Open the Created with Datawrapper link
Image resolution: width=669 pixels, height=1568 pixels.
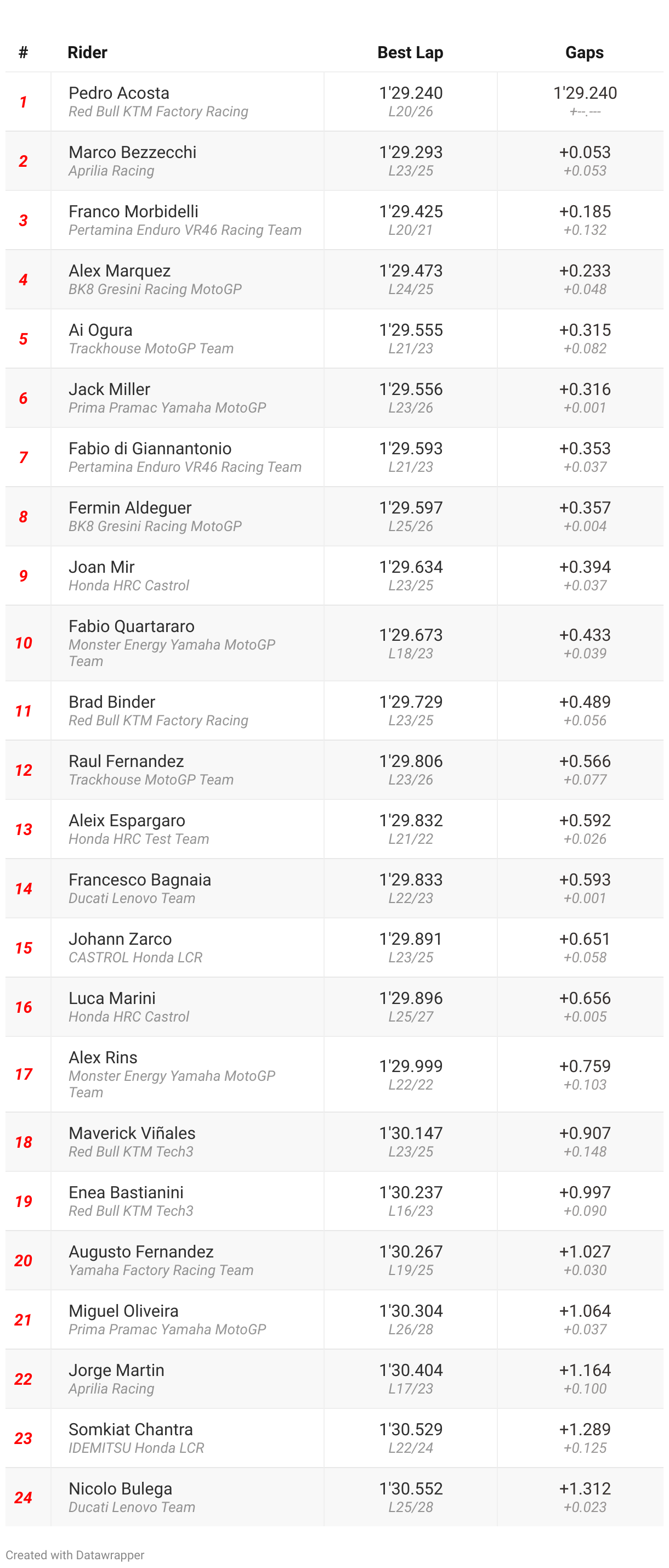(75, 1554)
